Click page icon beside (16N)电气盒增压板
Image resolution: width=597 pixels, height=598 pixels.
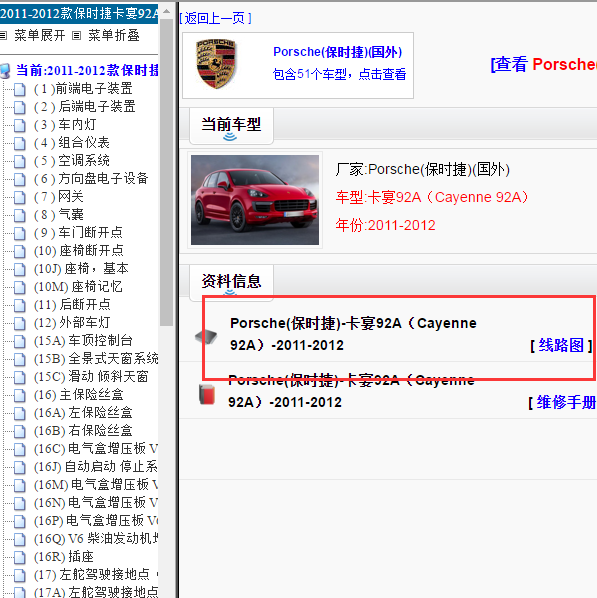[19, 503]
